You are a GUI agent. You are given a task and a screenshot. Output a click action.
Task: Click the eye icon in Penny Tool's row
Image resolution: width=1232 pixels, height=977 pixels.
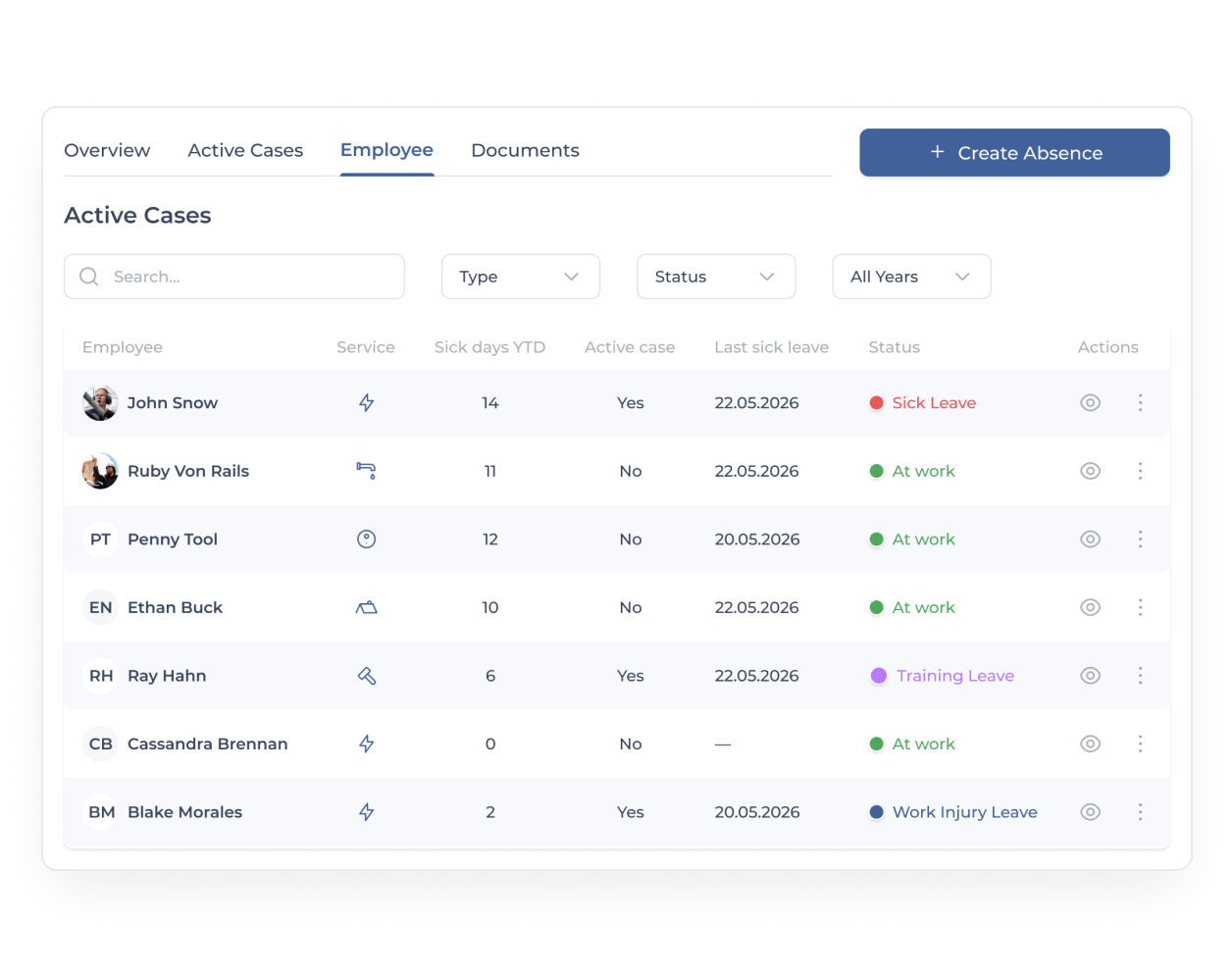pyautogui.click(x=1090, y=540)
